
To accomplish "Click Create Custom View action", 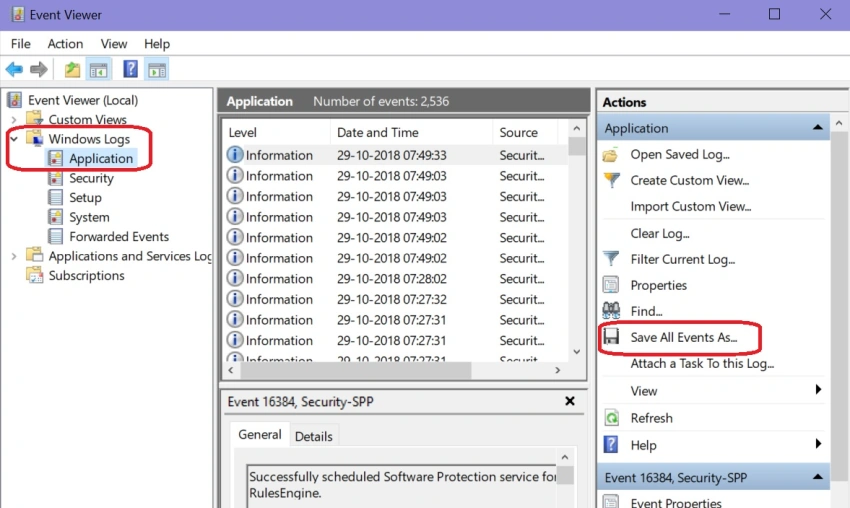I will [690, 181].
